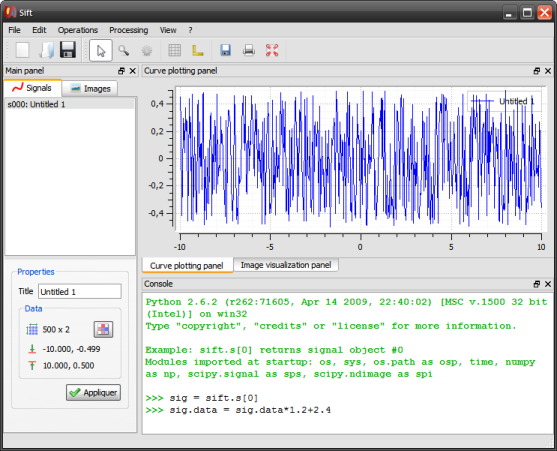
Task: Open the Processing menu
Action: (129, 30)
